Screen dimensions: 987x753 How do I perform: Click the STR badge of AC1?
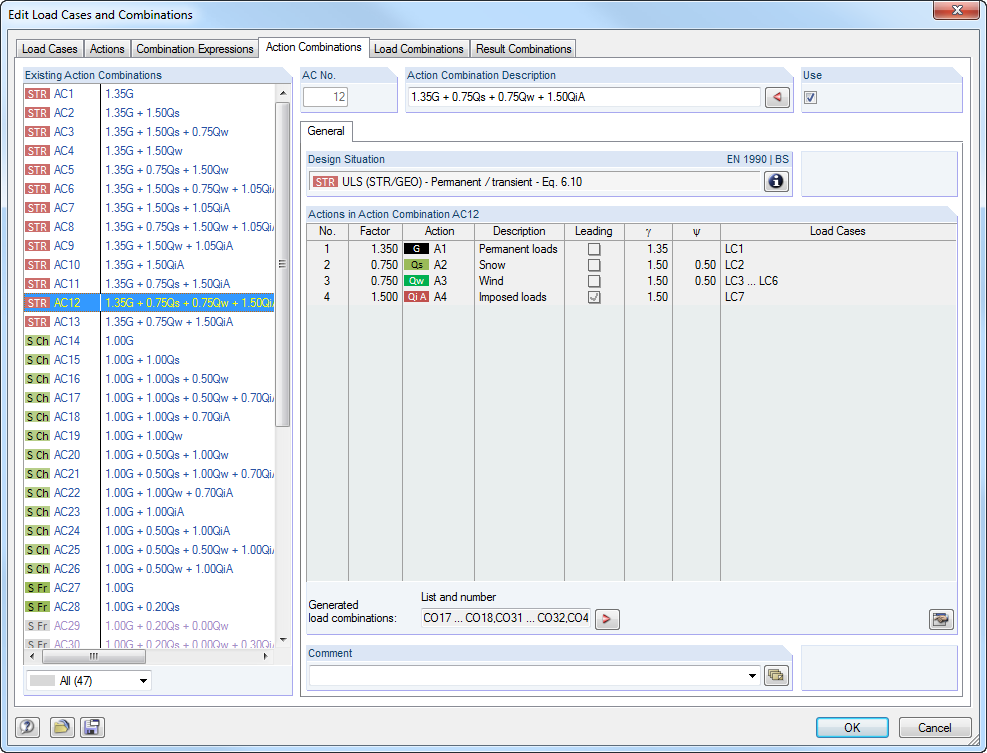point(37,94)
